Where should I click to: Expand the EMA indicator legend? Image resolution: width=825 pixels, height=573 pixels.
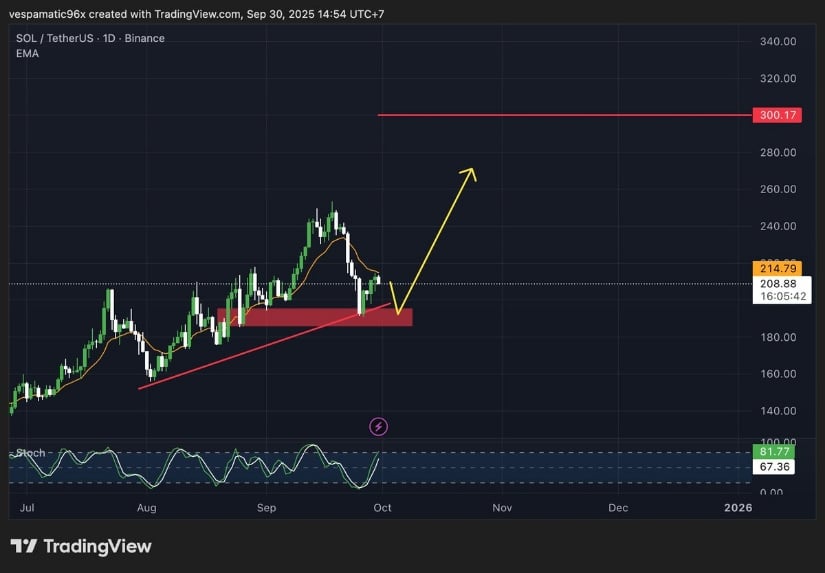tap(26, 54)
